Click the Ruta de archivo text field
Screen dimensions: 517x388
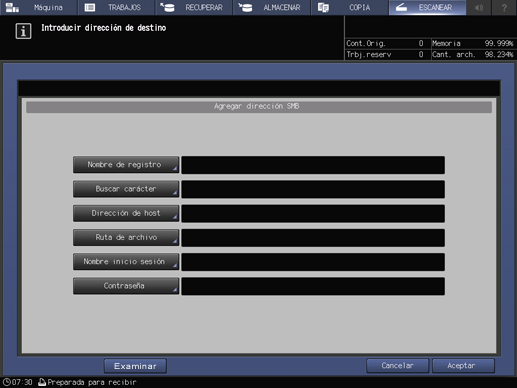coord(313,238)
